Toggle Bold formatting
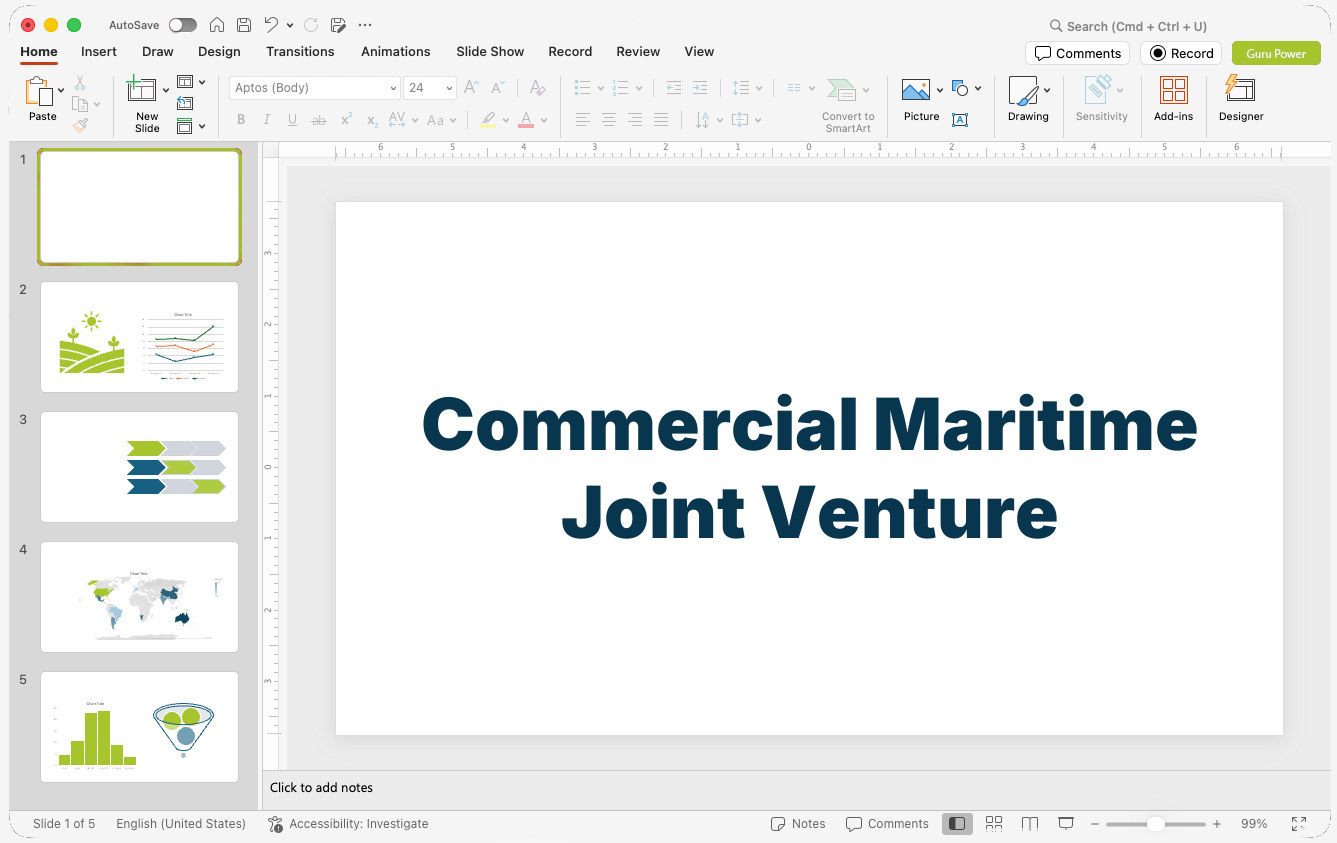 [241, 120]
